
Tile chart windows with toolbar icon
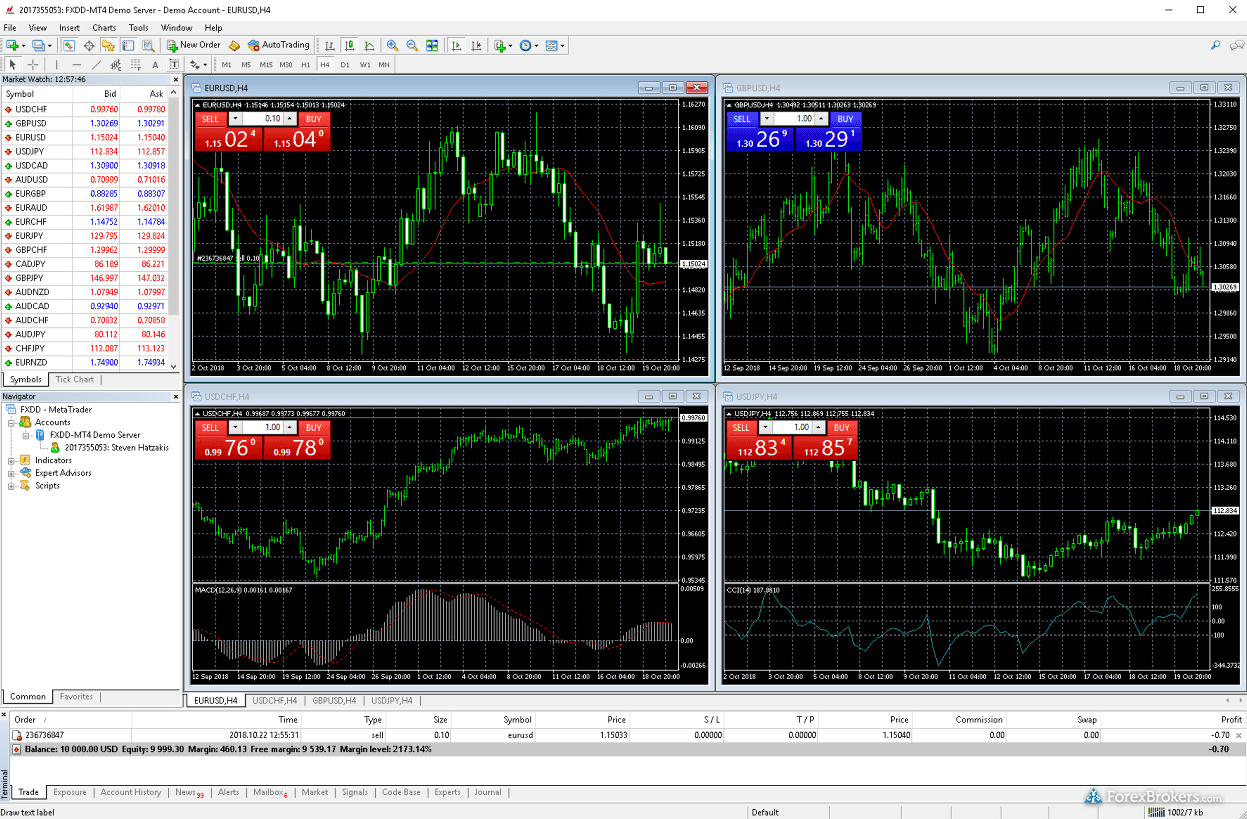[x=432, y=45]
